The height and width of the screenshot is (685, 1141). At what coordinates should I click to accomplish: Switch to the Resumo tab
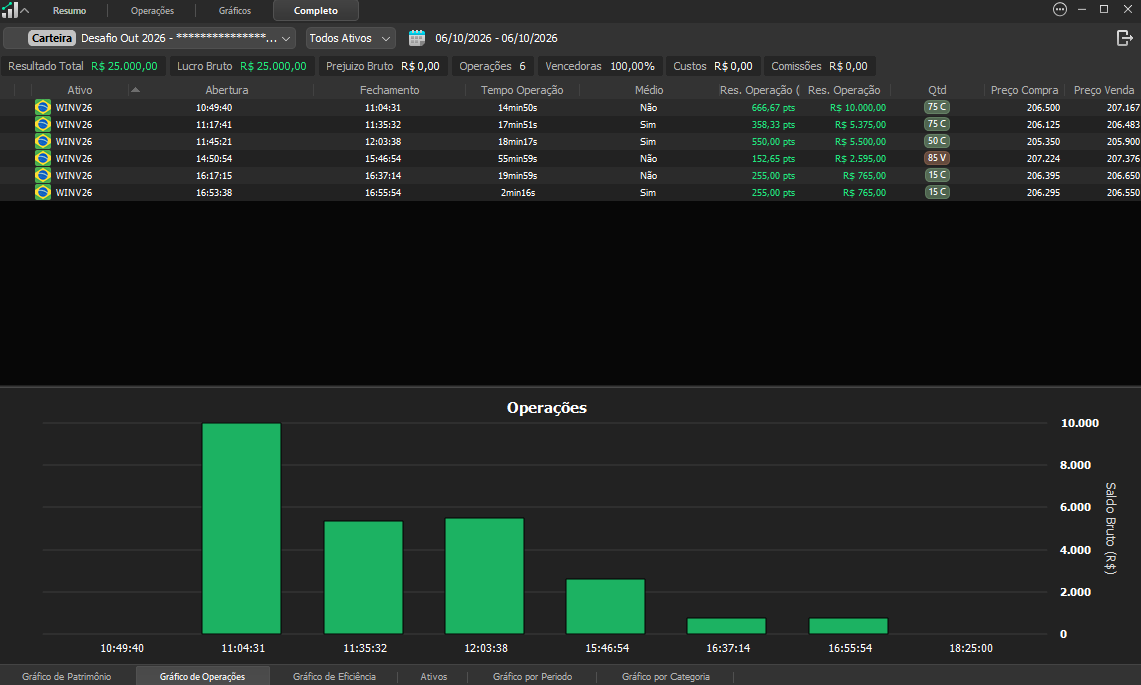69,11
